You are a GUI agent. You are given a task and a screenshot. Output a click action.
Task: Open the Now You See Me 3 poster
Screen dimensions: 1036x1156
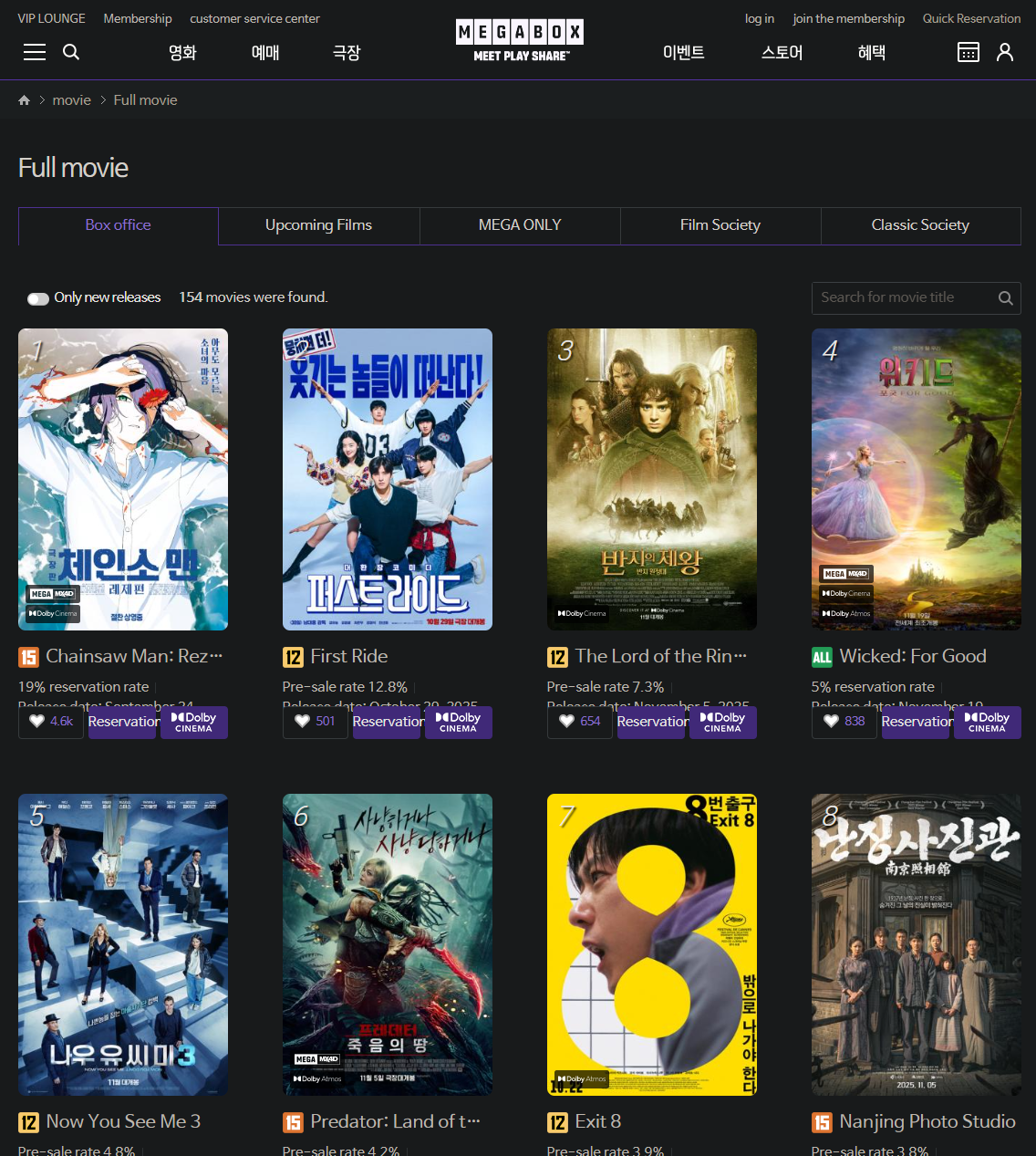coord(123,944)
